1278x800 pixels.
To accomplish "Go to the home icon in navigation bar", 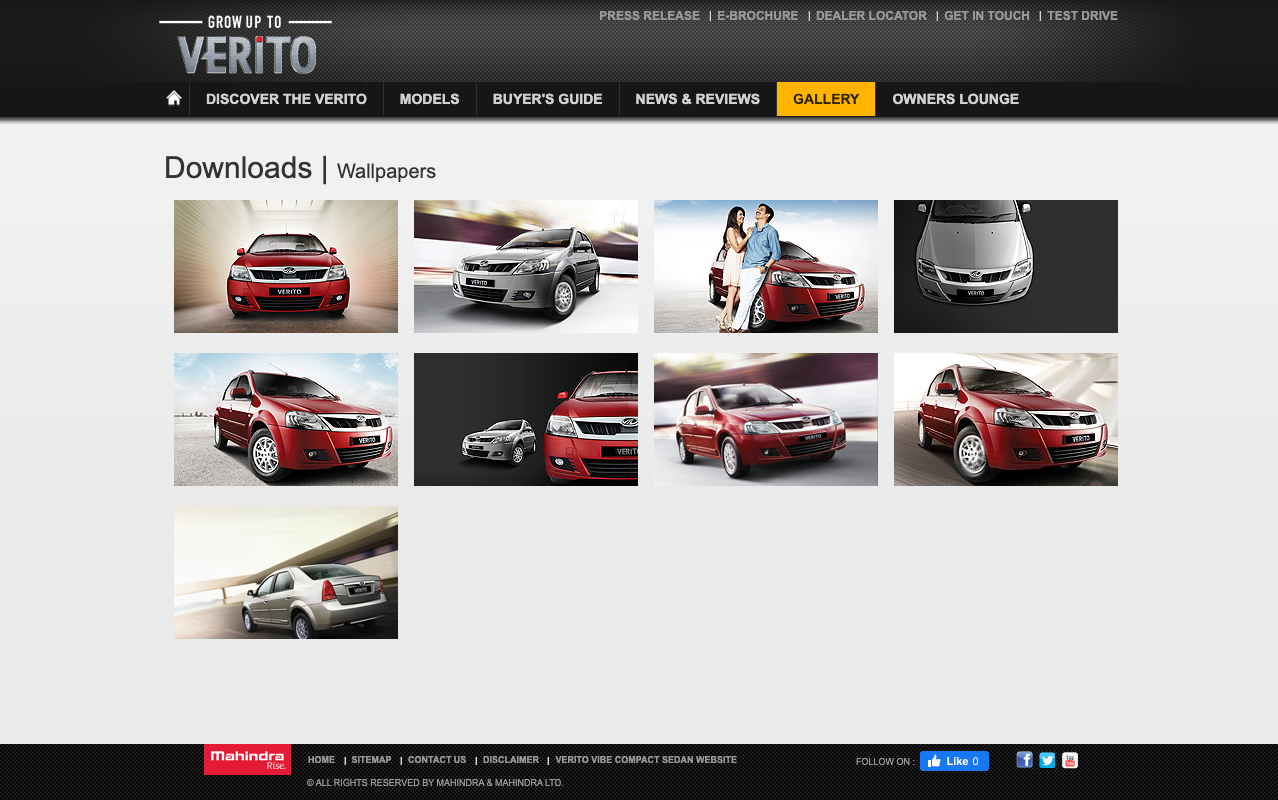I will point(174,98).
